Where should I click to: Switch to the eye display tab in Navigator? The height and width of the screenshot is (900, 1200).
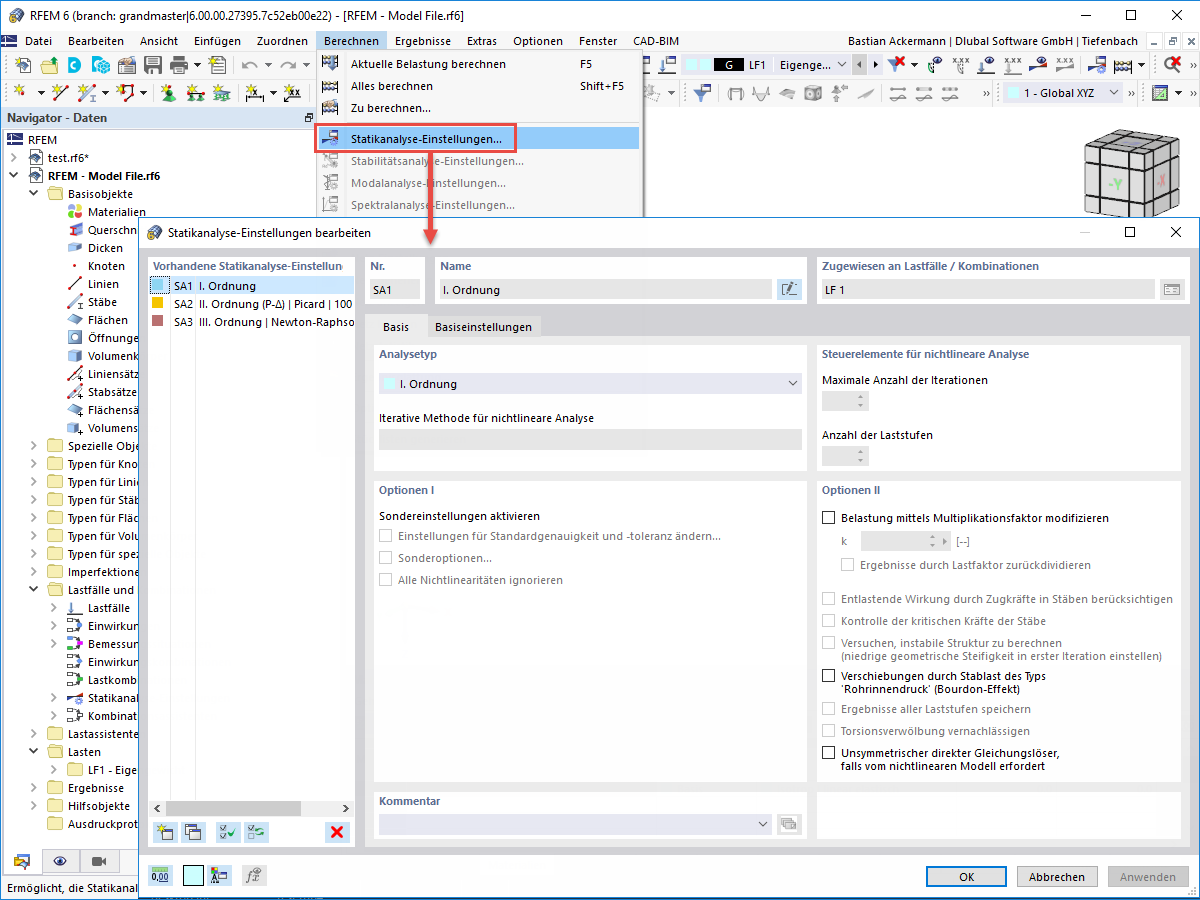pos(61,861)
